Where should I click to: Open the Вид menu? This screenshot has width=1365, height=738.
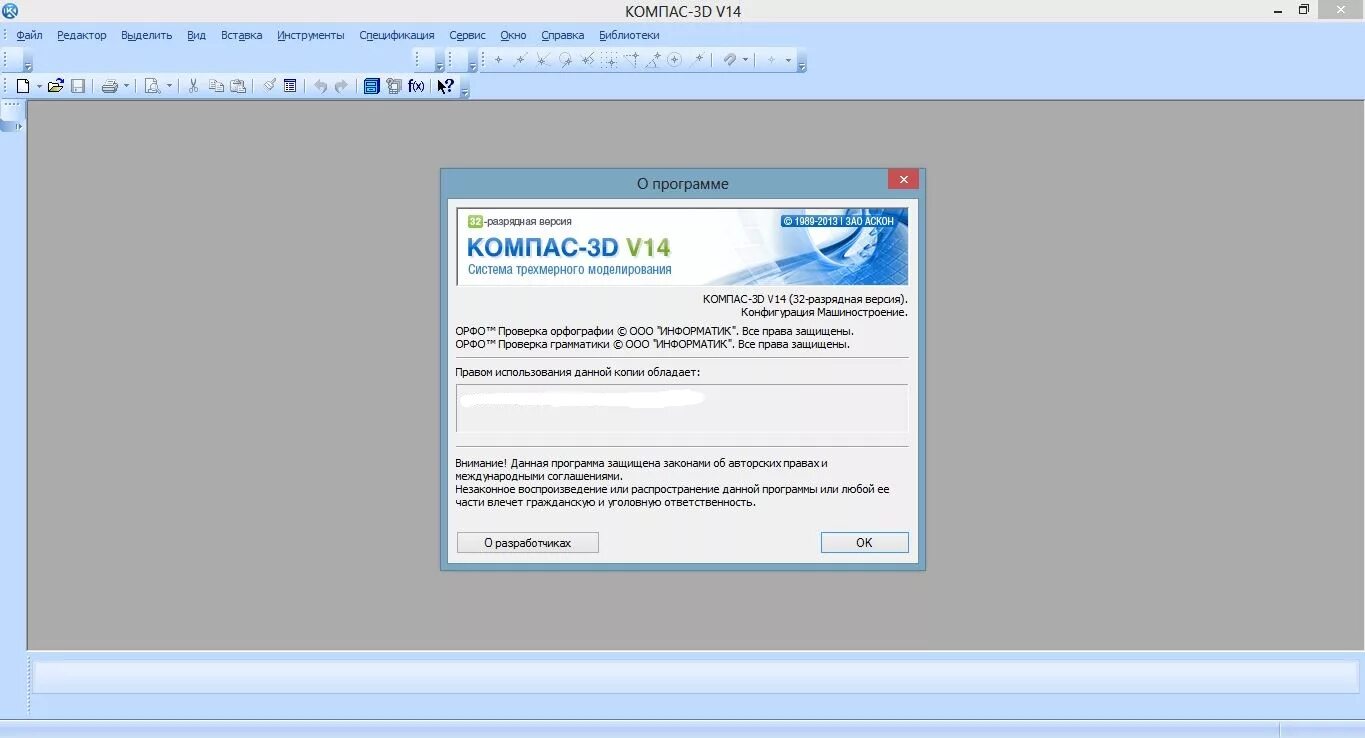196,35
